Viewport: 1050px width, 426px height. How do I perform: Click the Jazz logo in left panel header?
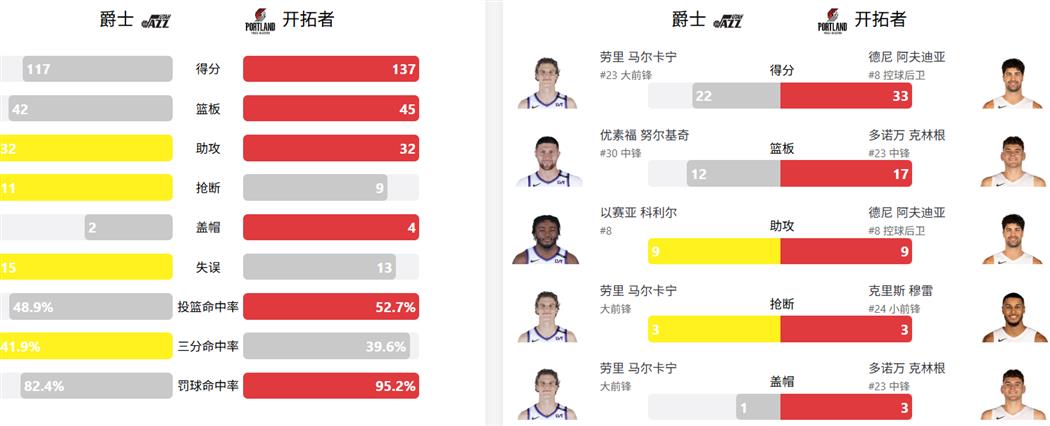[x=157, y=21]
